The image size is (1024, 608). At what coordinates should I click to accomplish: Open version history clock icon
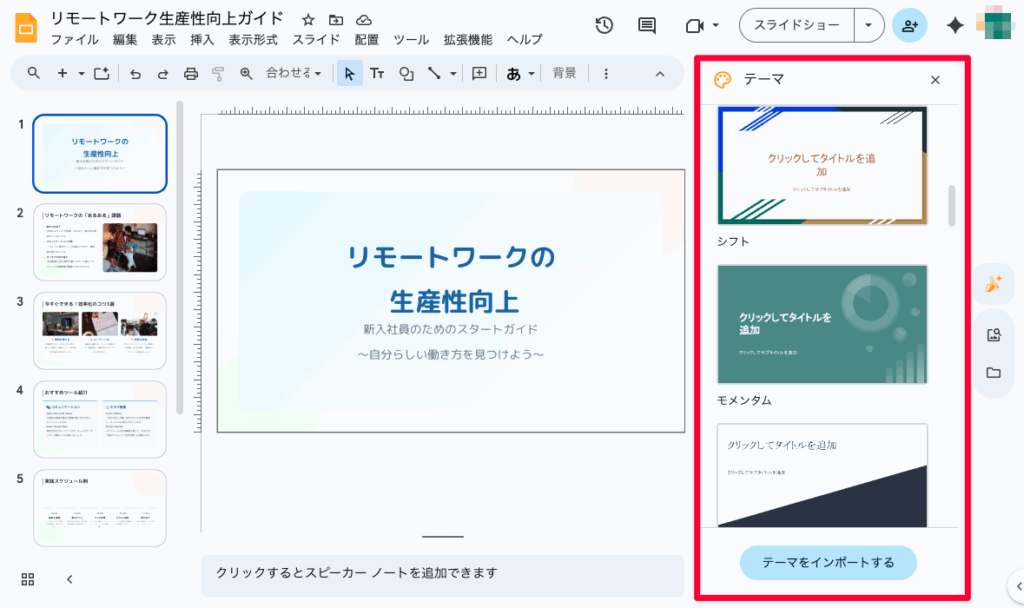pos(605,24)
